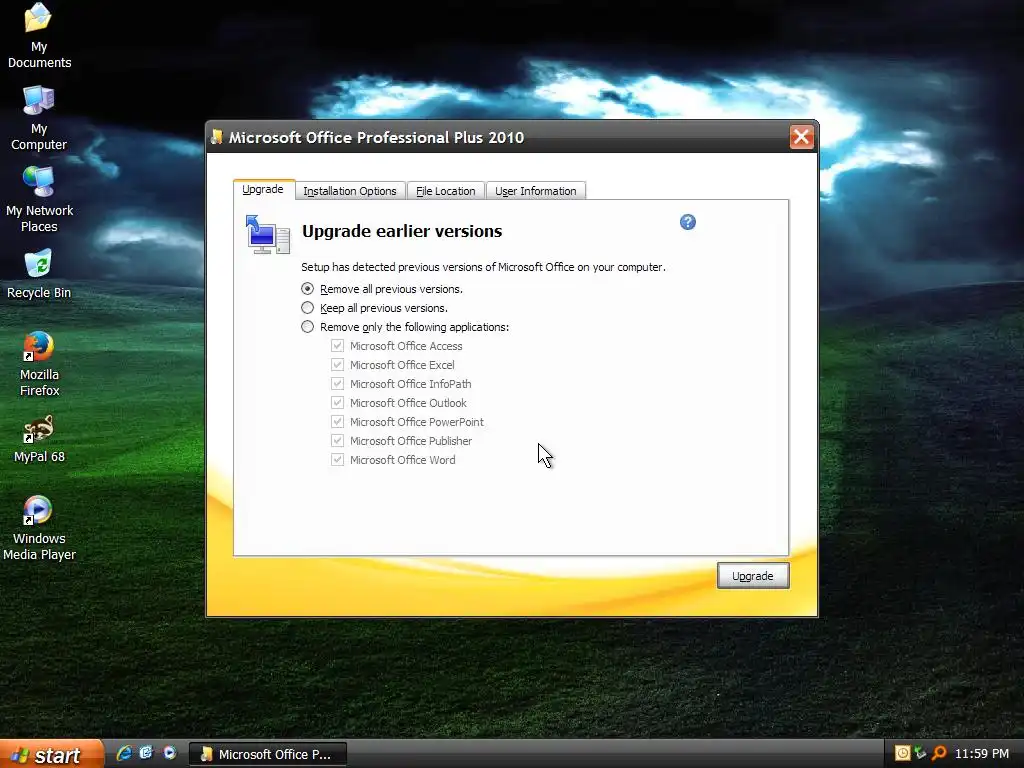Screen dimensions: 1024x768
Task: Toggle Microsoft Office InfoPath checkbox
Action: pos(337,383)
